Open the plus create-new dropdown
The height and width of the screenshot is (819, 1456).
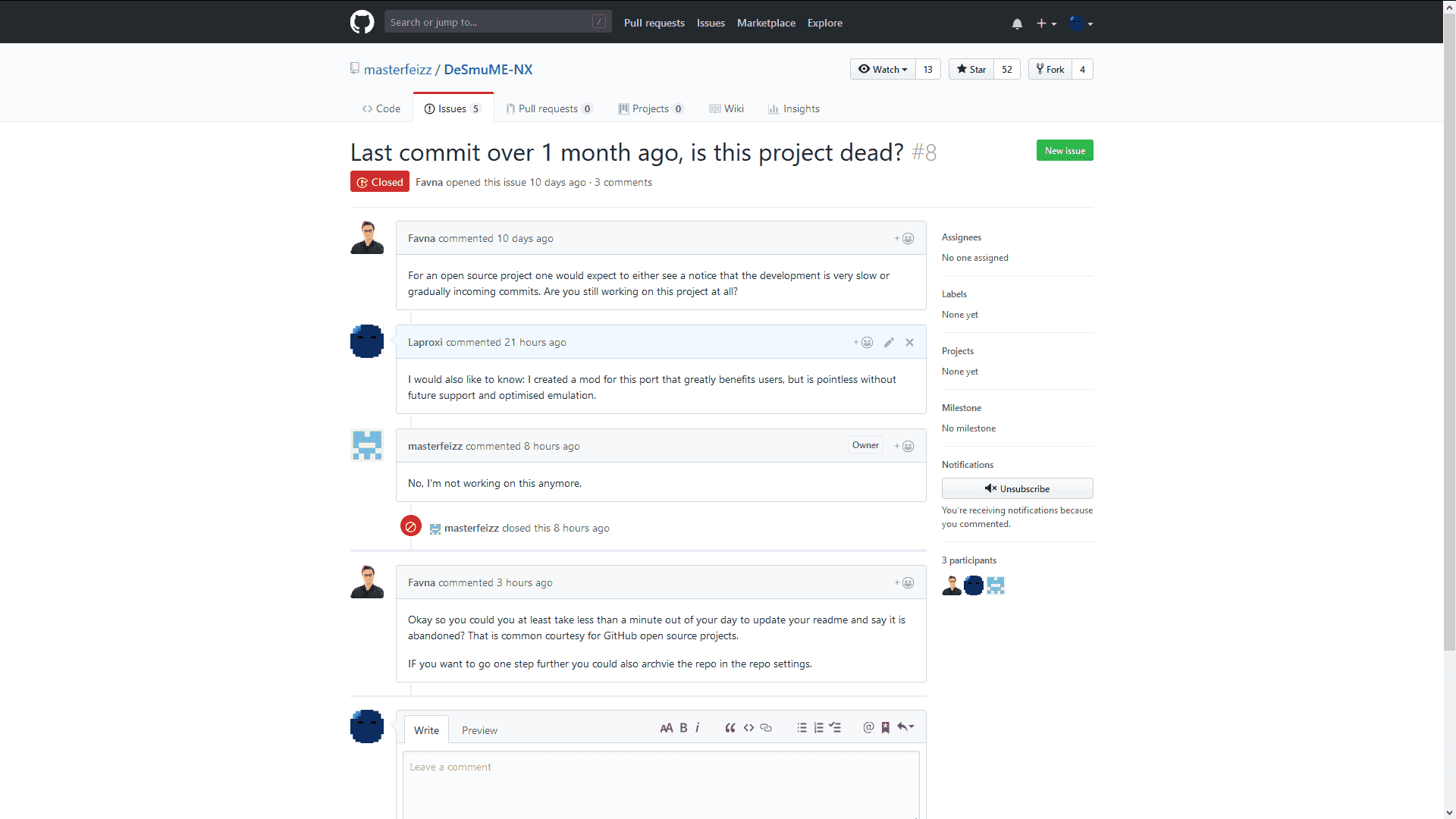1046,24
